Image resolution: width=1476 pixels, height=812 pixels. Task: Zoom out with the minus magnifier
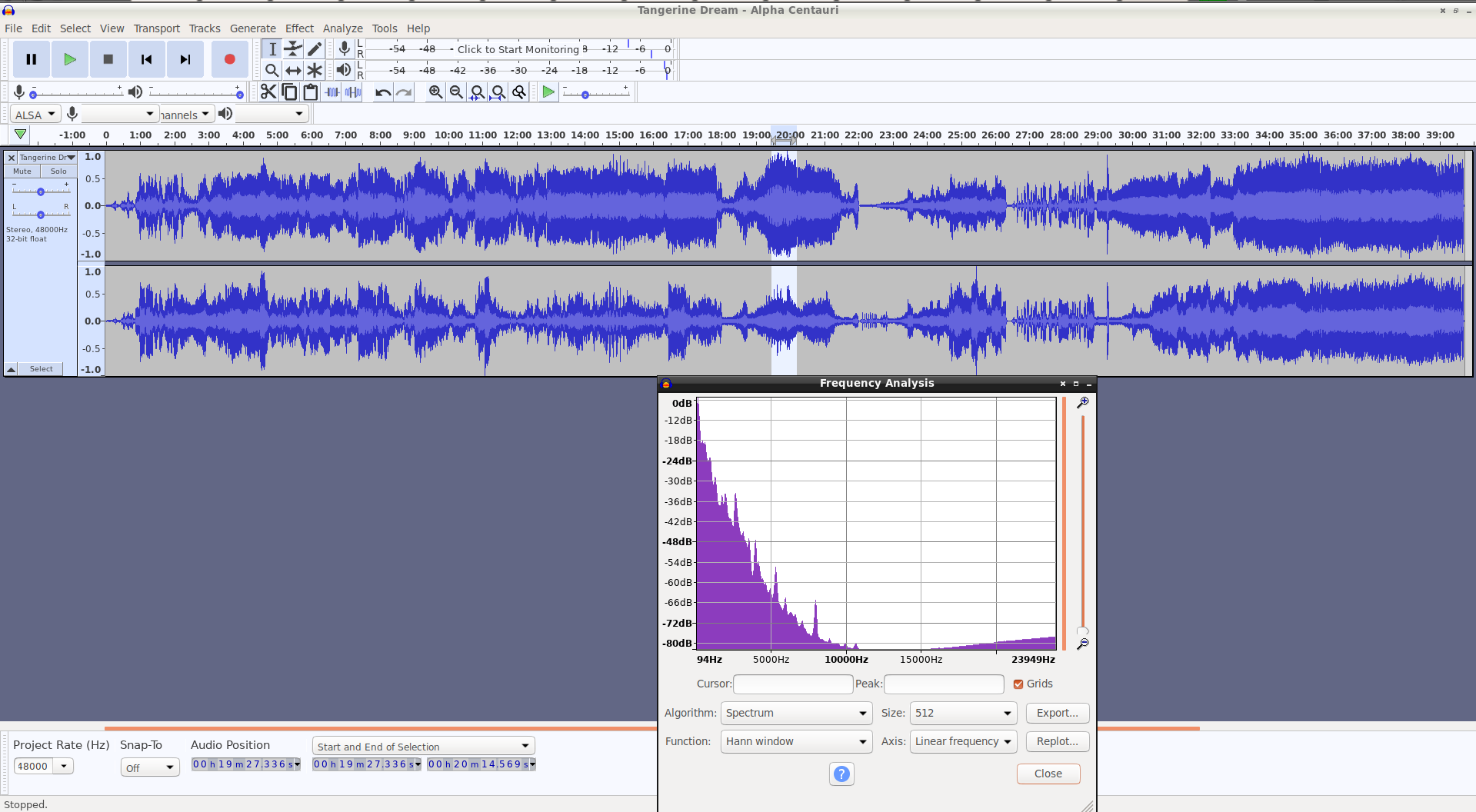(x=456, y=92)
